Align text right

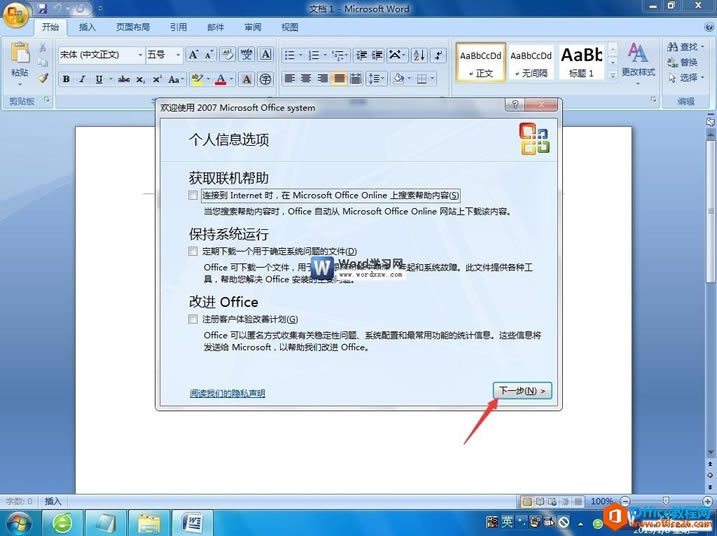coord(322,79)
